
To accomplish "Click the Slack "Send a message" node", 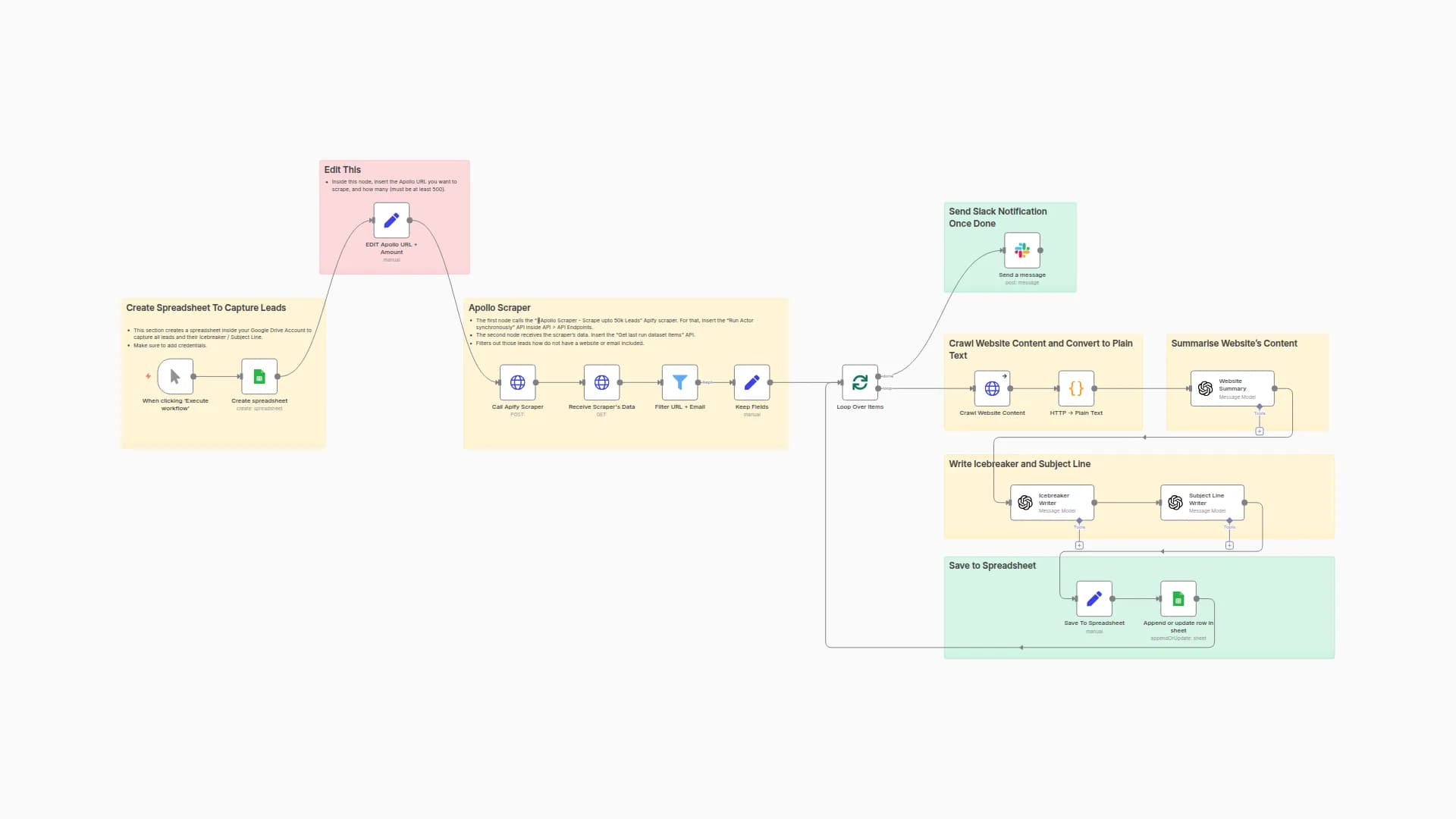I will [1021, 250].
